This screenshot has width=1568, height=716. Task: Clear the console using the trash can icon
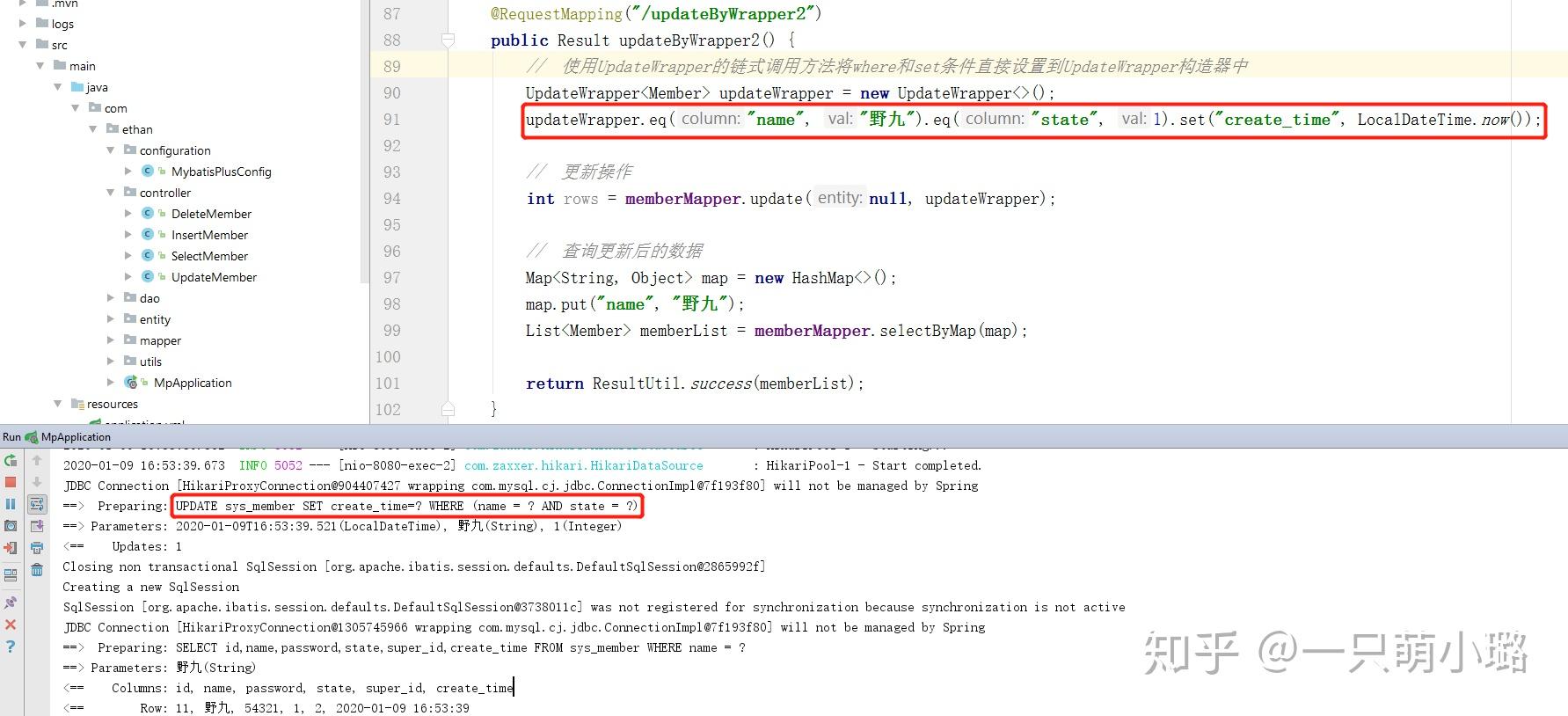[37, 570]
